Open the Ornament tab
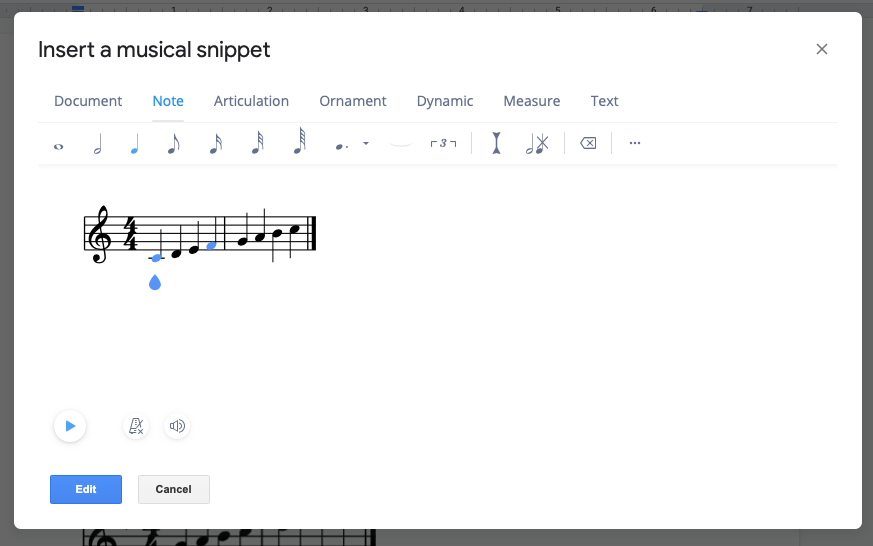The height and width of the screenshot is (546, 873). point(353,101)
